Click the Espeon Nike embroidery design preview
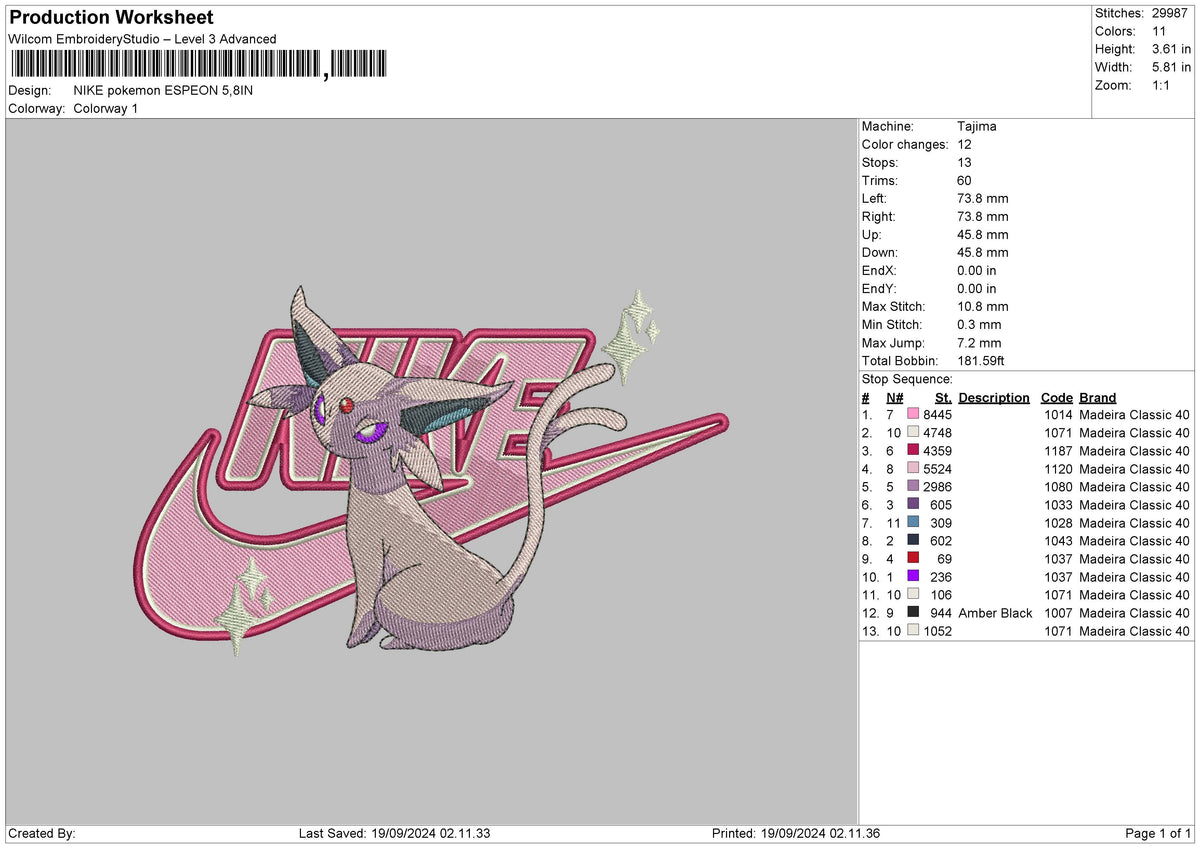The height and width of the screenshot is (848, 1200). click(x=432, y=470)
